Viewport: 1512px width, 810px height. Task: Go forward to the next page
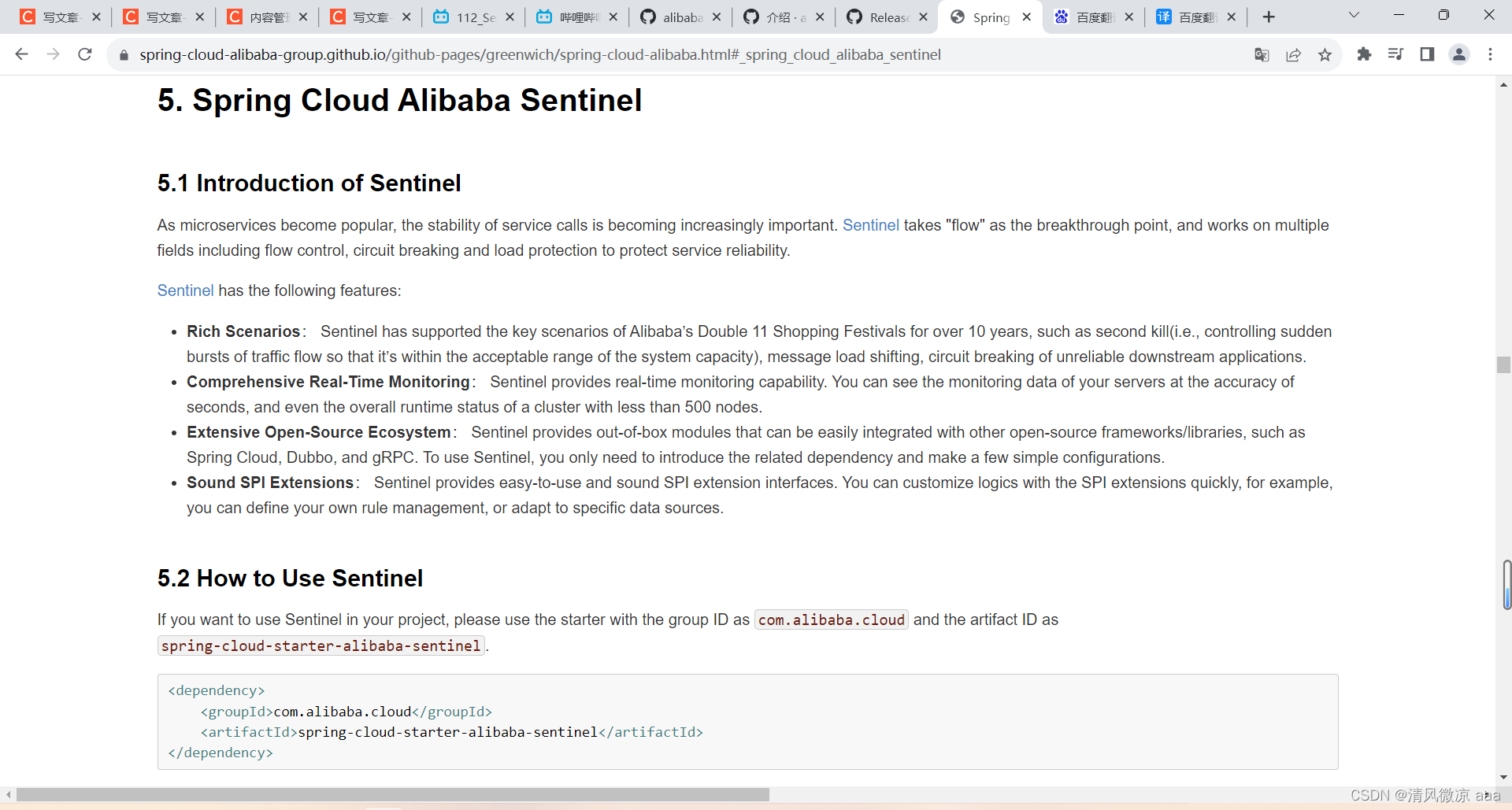(x=53, y=54)
